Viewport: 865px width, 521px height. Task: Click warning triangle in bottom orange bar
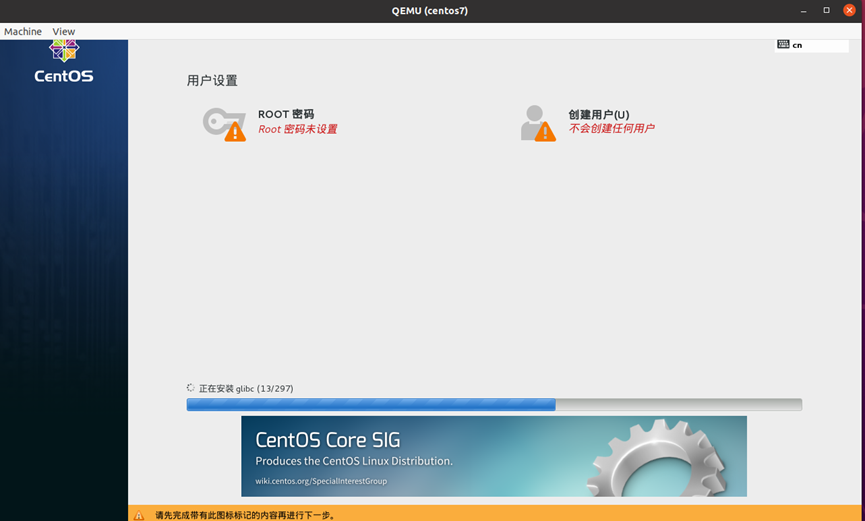click(139, 515)
